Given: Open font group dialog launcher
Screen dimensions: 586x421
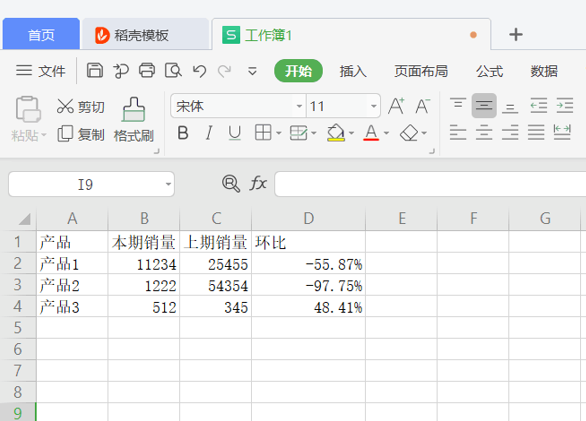Looking at the screenshot, I should tap(432, 151).
